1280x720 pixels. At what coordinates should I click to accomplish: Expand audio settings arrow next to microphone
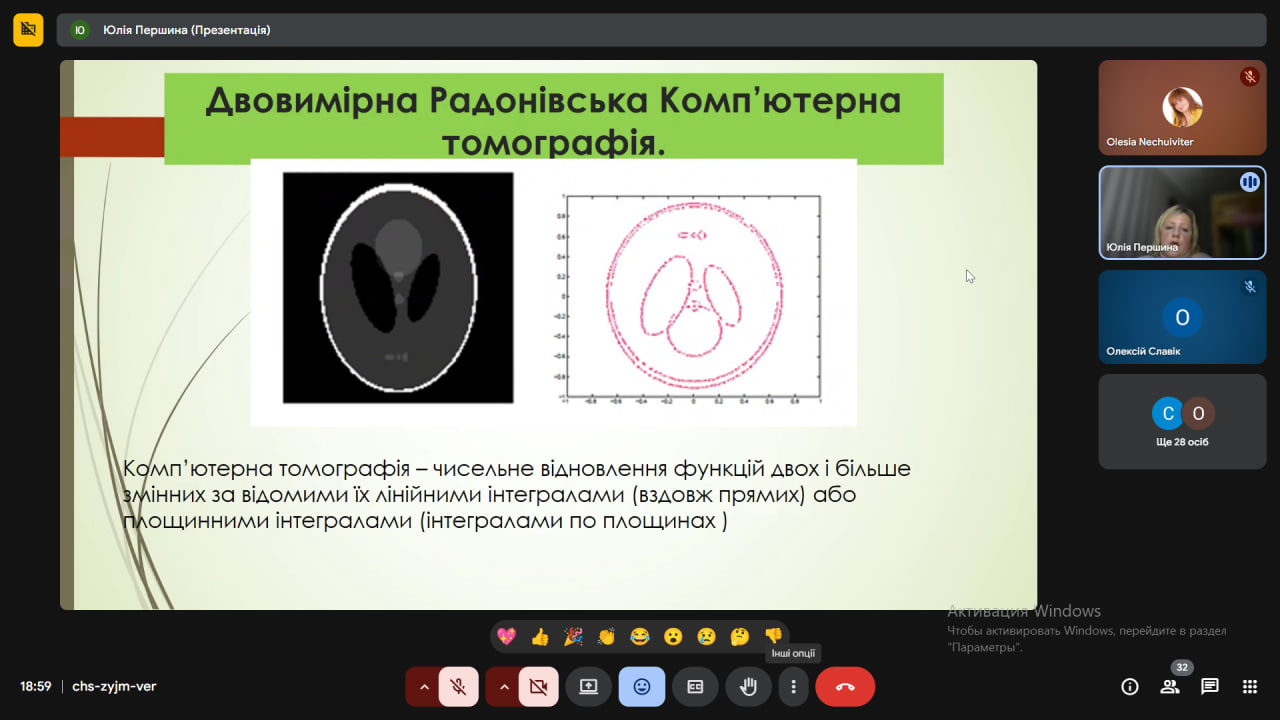coord(424,687)
